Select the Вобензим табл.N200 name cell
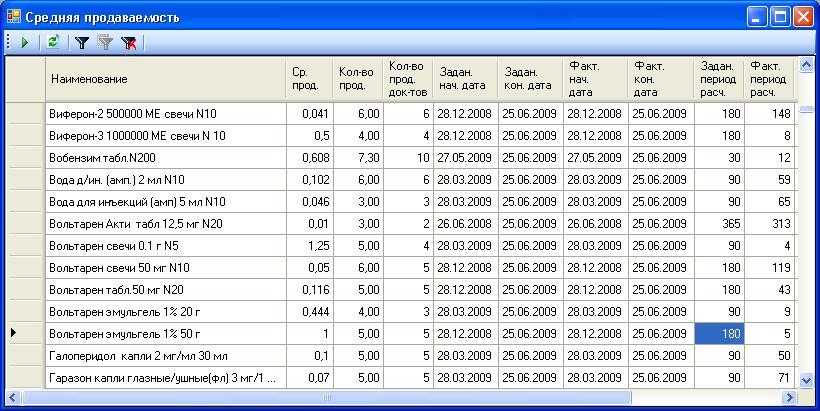Viewport: 820px width, 411px height. click(x=165, y=157)
